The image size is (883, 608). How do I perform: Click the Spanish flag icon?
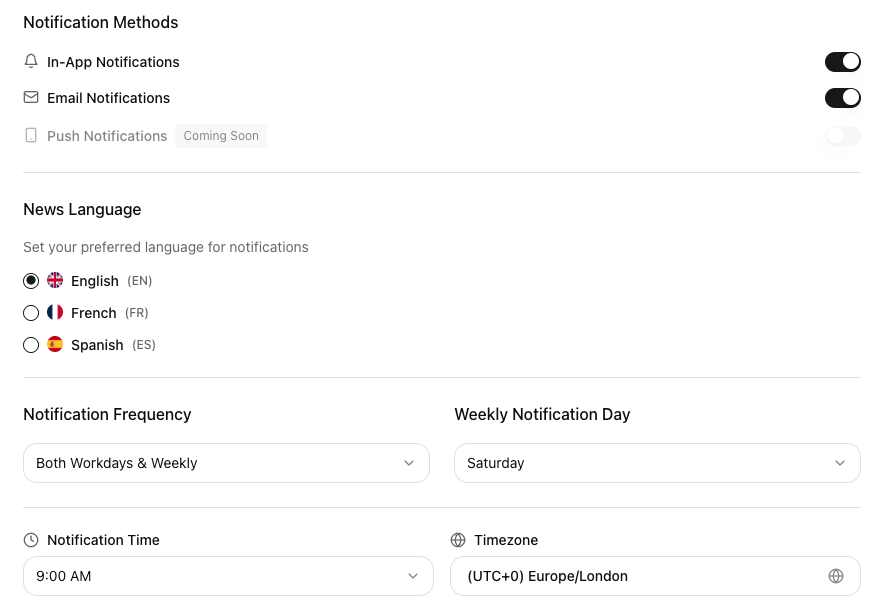point(55,345)
